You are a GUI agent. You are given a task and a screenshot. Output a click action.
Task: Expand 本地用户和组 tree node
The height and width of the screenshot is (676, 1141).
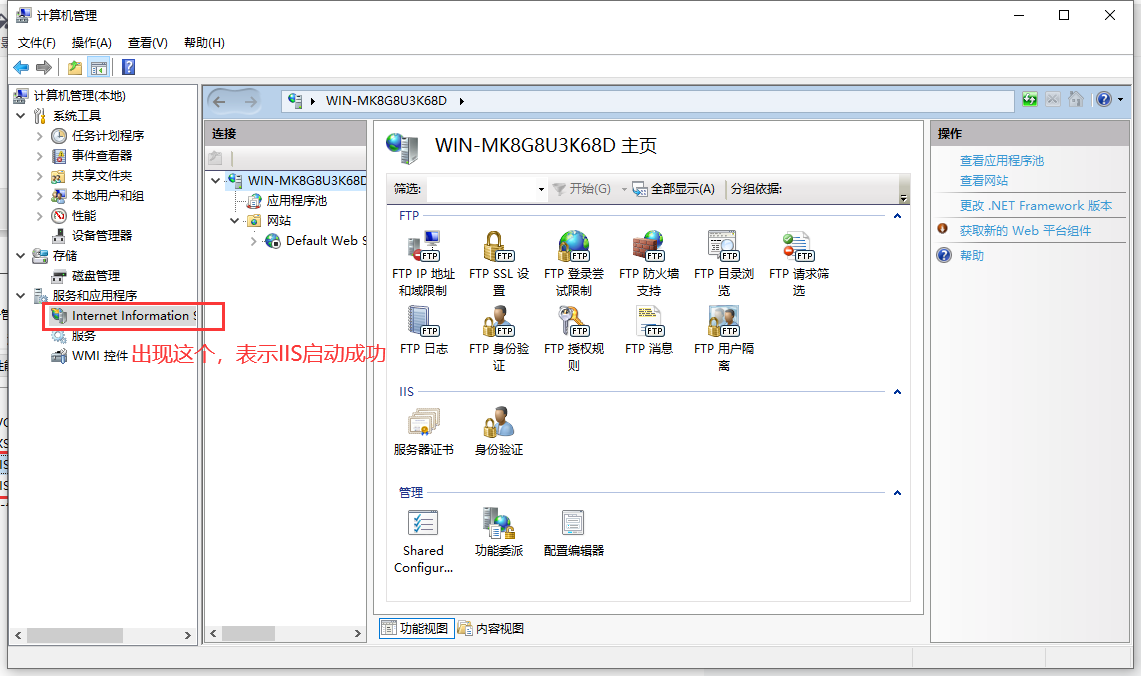pos(39,196)
